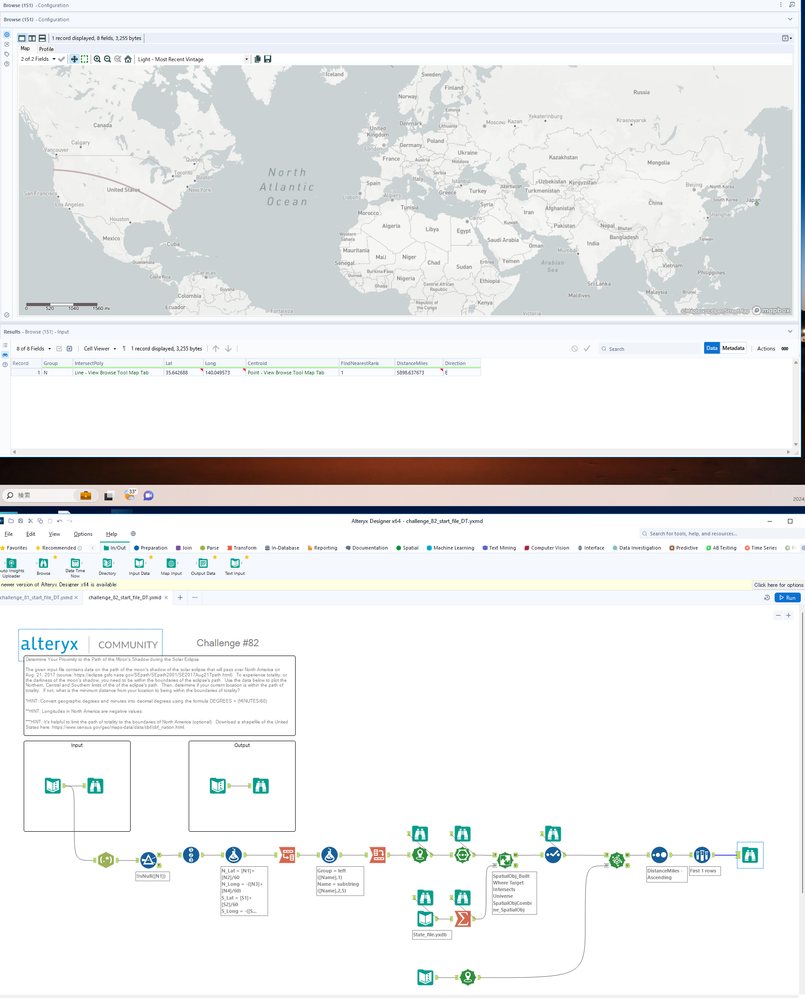
Task: Pick the Input Data tool from palette
Action: (139, 566)
